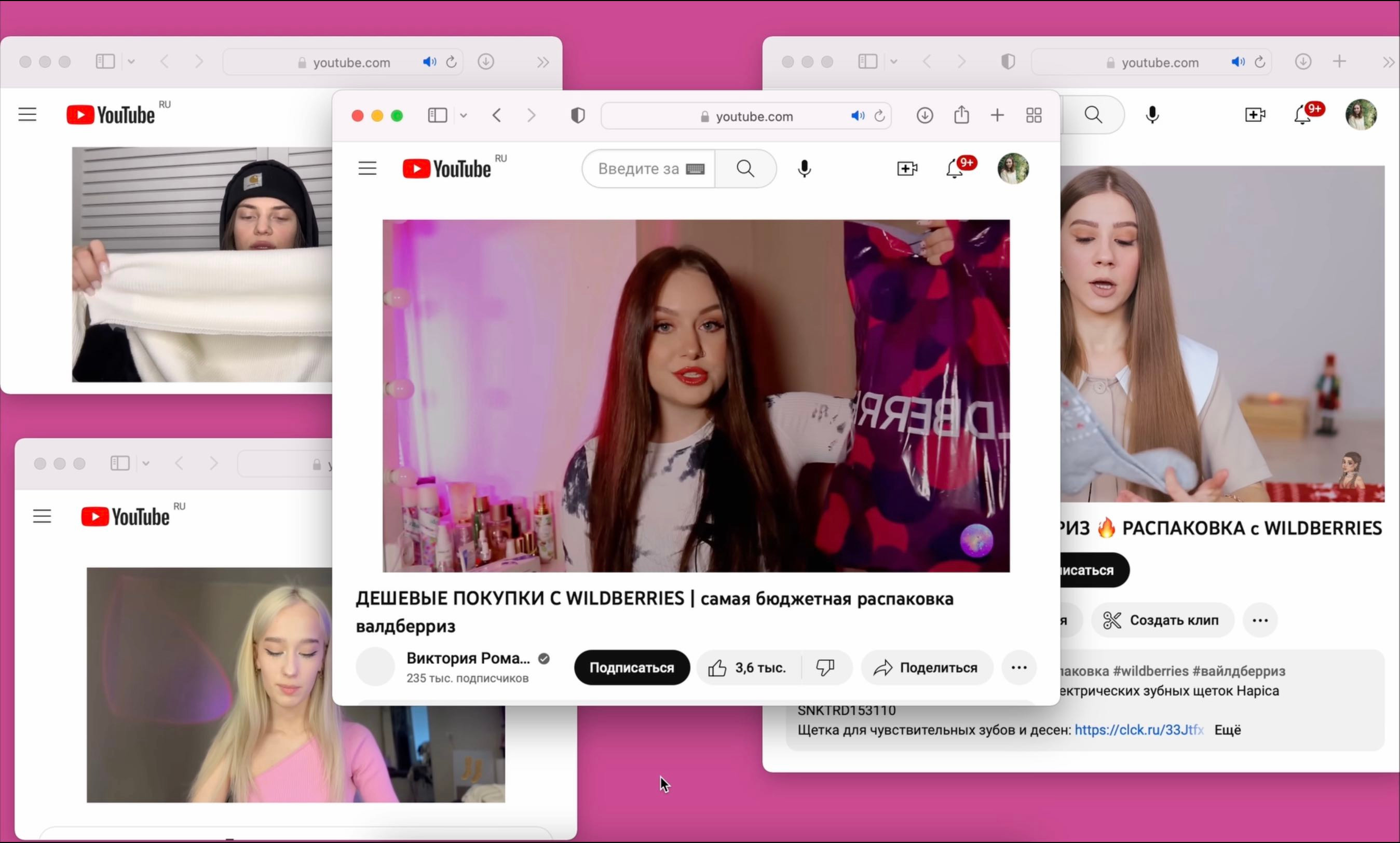
Task: Open link https://clck.ru/33Jtfx
Action: 1139,729
